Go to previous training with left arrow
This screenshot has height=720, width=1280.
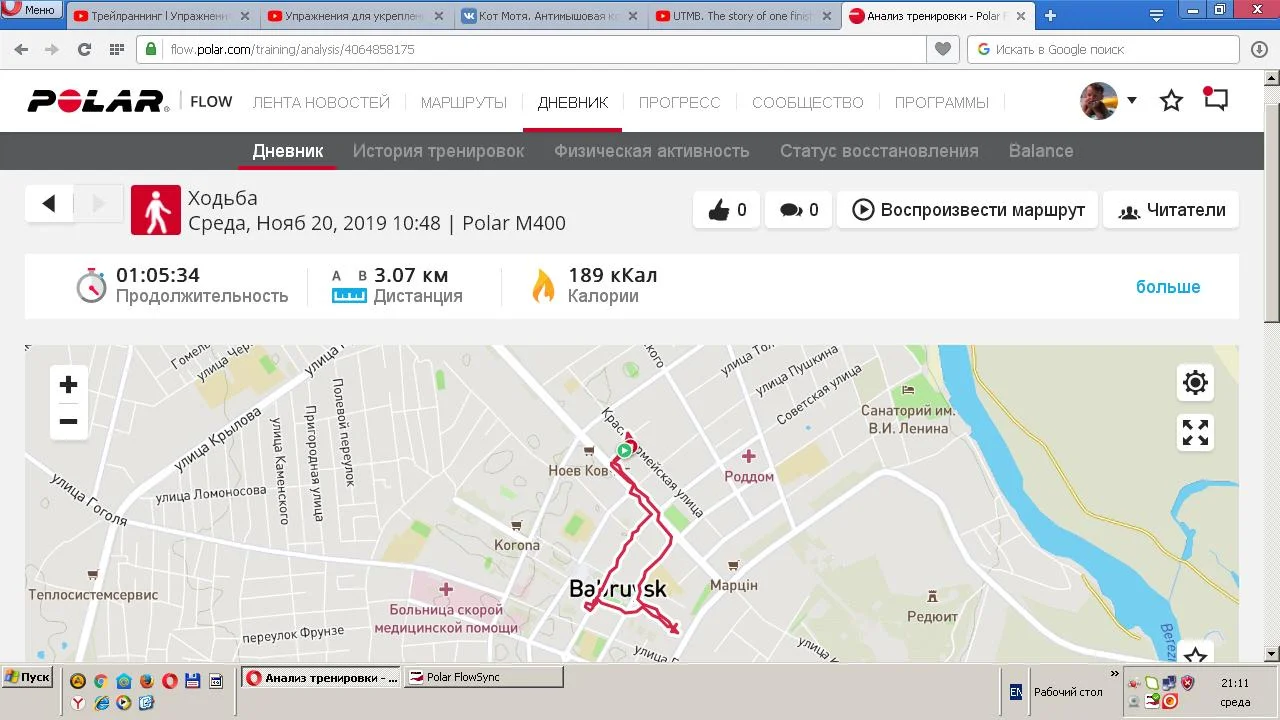[x=49, y=204]
